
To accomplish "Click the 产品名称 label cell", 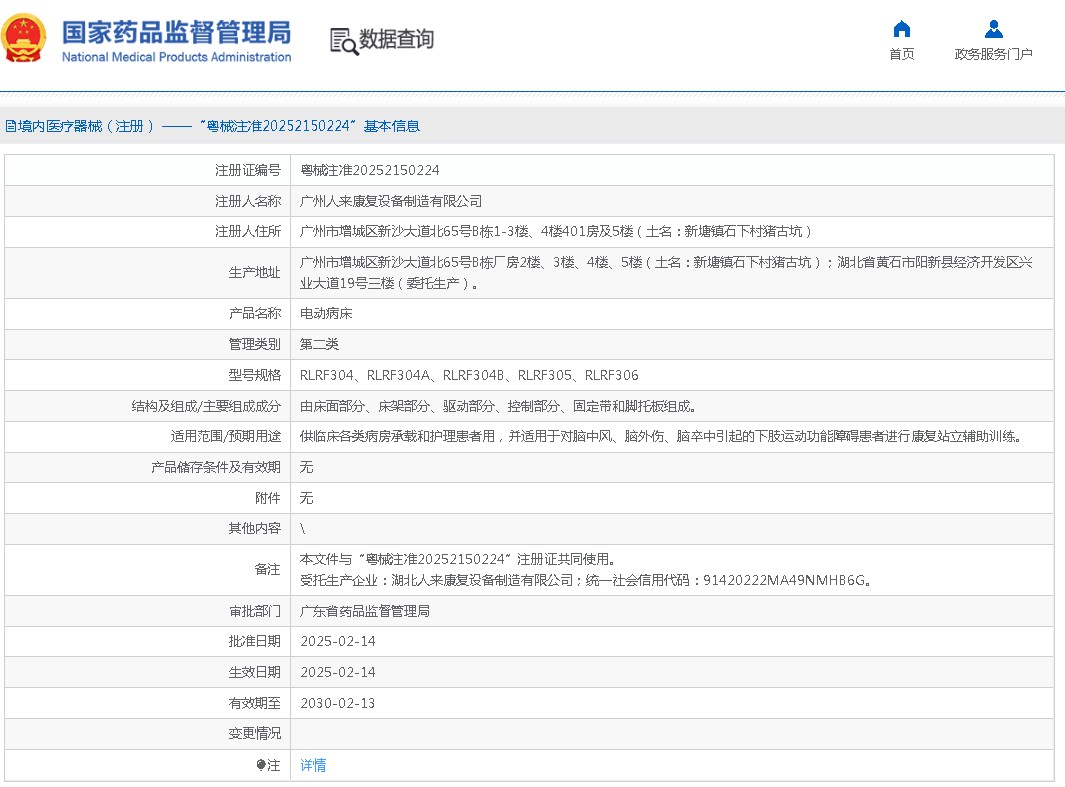I will click(147, 313).
